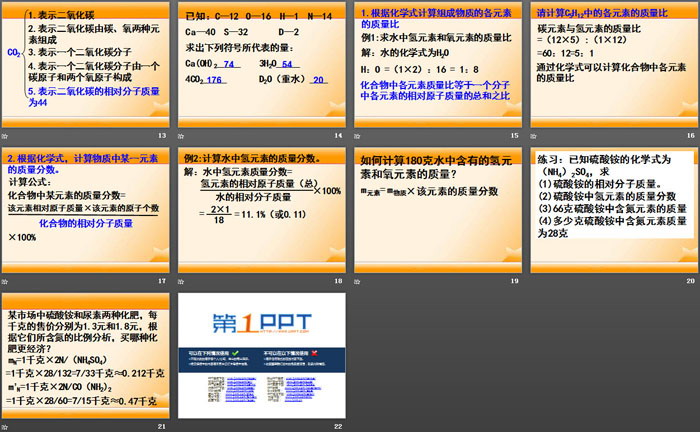Select the C₆H₁₂ element mass ratio slide

click(614, 64)
